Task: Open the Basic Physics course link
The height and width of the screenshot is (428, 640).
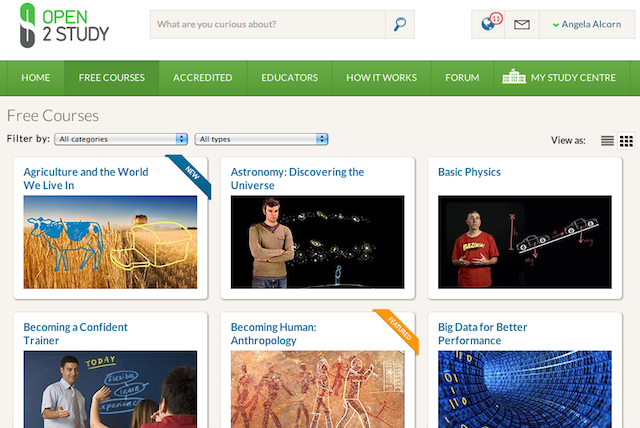Action: click(469, 172)
